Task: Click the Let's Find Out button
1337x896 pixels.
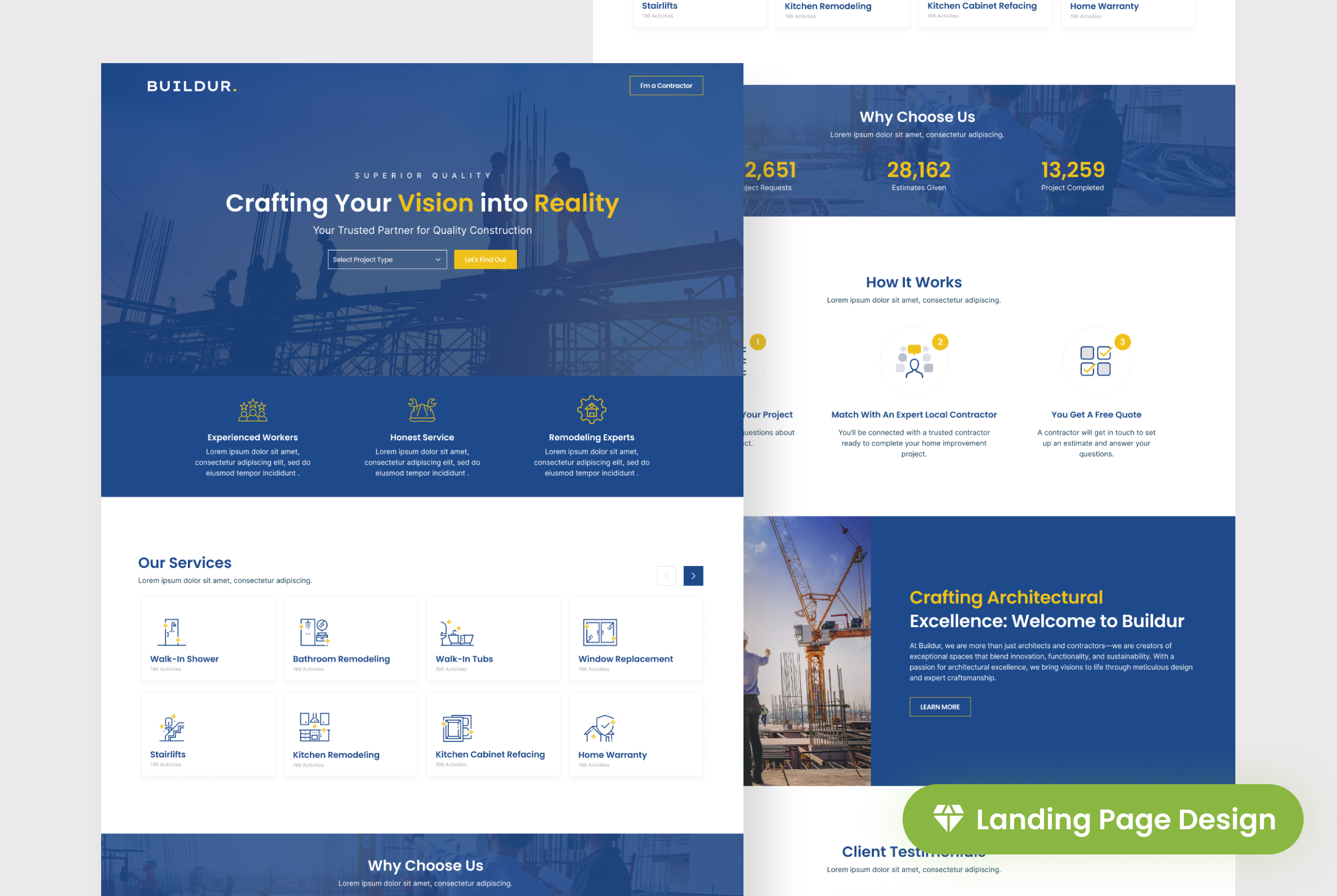Action: (485, 260)
